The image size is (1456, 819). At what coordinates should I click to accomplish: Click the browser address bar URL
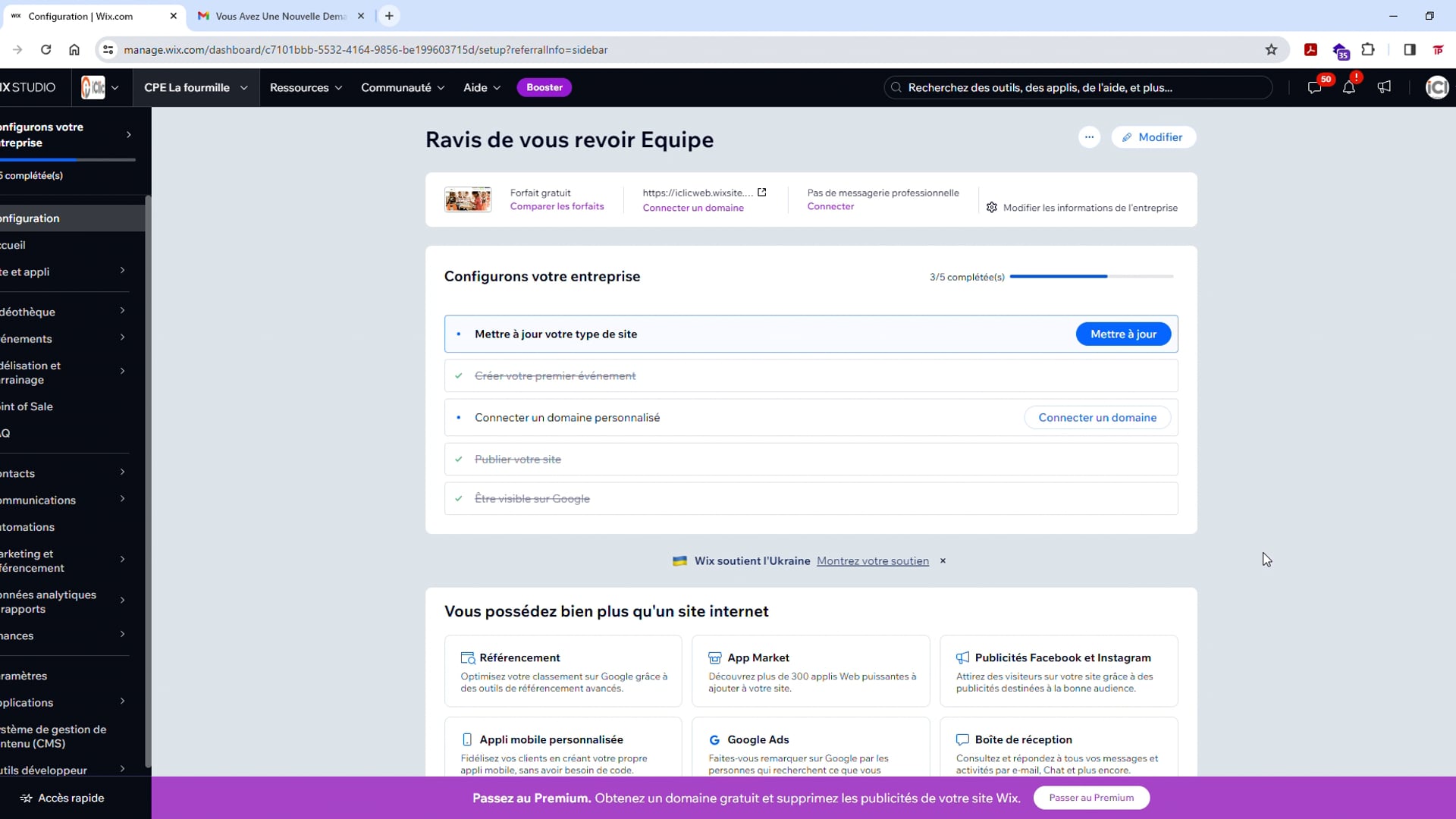point(366,50)
